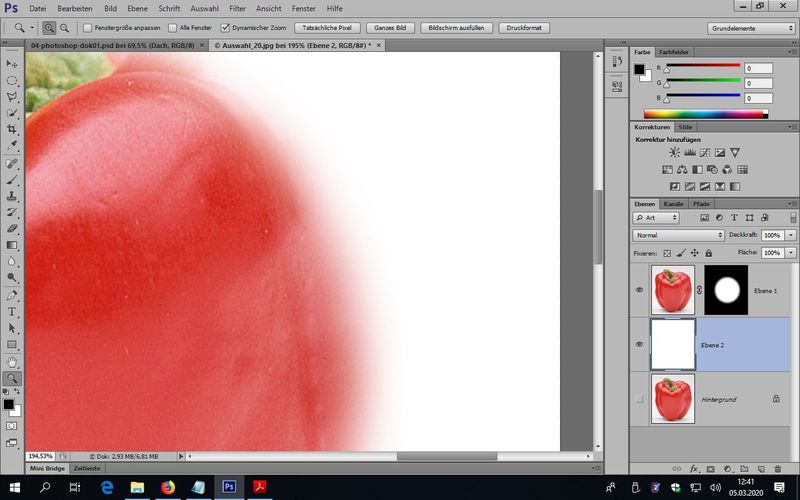
Task: Expand the Deckkraft opacity dropdown arrow
Action: click(x=791, y=235)
